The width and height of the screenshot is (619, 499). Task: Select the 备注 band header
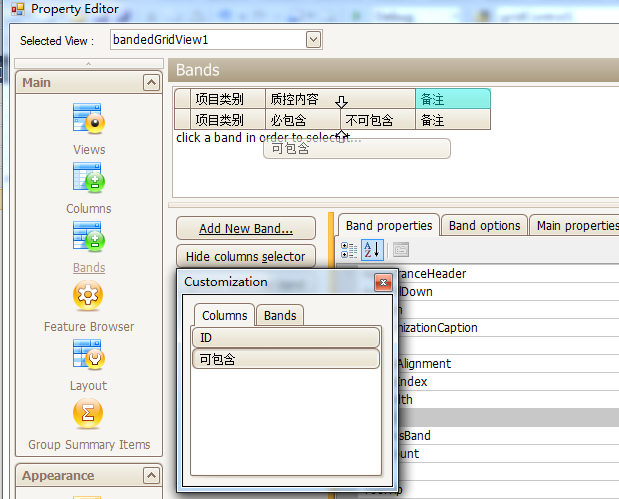click(453, 99)
